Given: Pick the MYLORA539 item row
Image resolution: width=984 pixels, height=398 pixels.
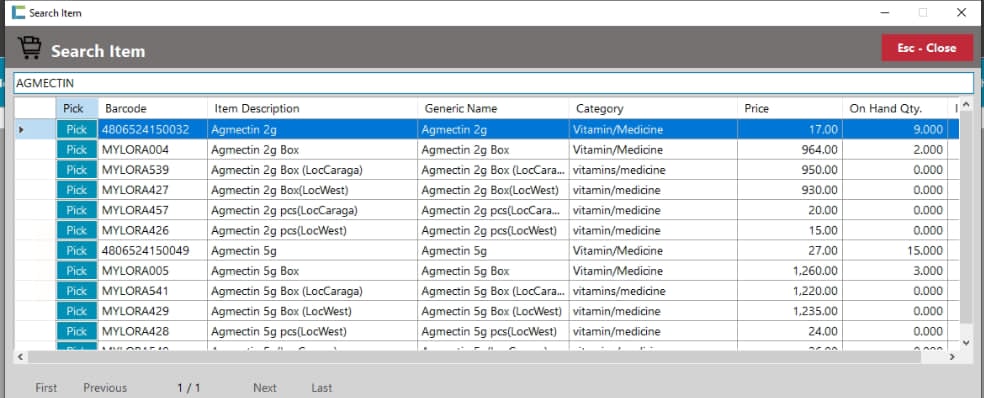Looking at the screenshot, I should (77, 170).
